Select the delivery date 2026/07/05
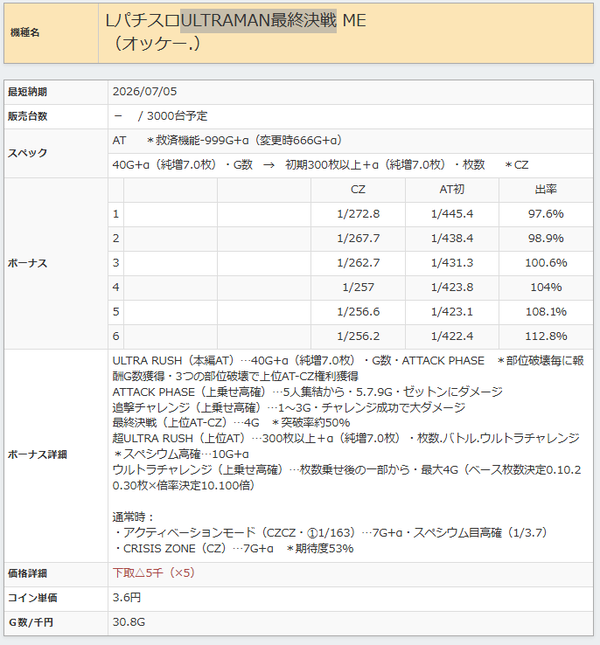The width and height of the screenshot is (600, 645). (x=145, y=91)
